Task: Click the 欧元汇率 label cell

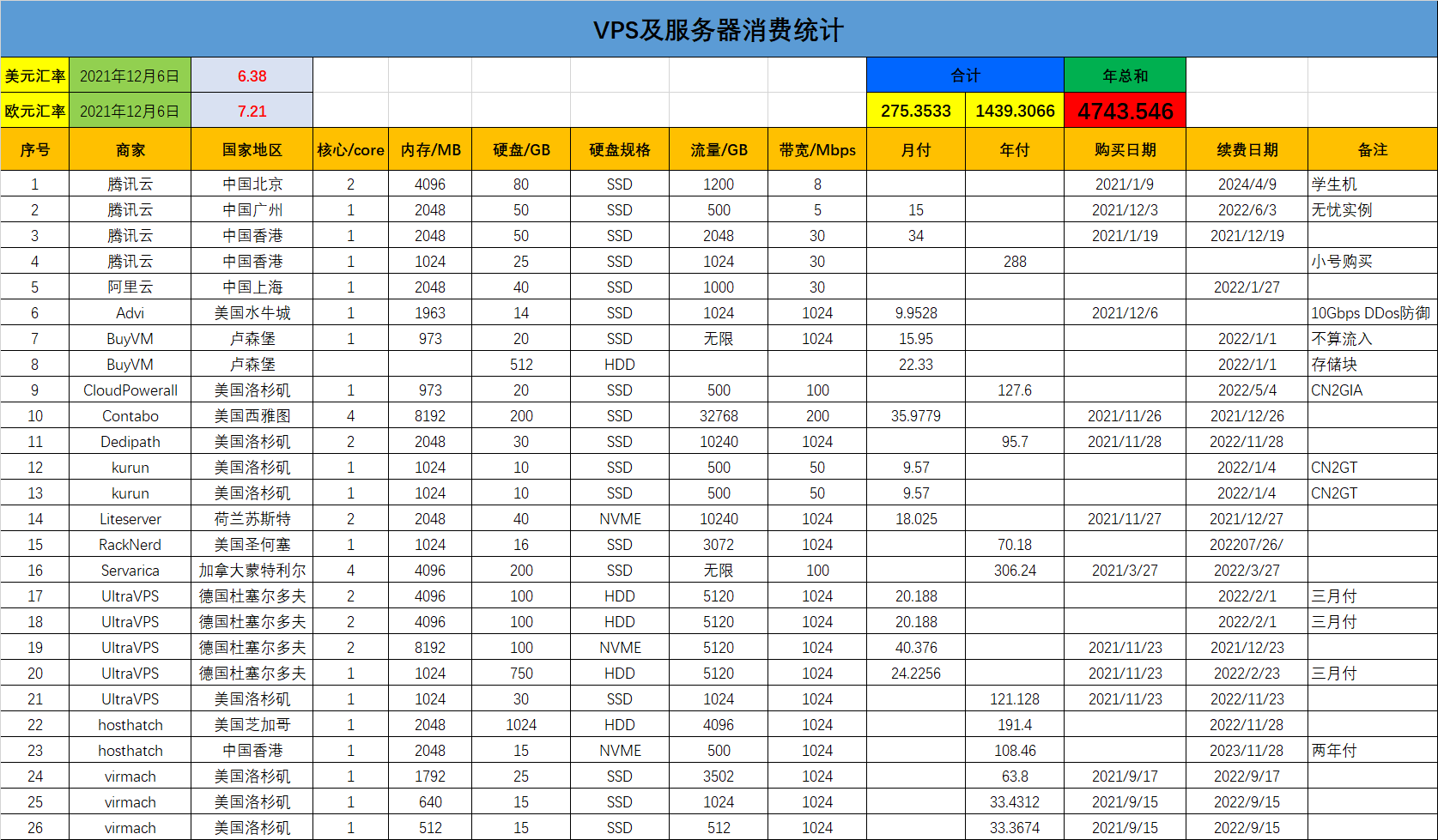Action: [x=35, y=111]
